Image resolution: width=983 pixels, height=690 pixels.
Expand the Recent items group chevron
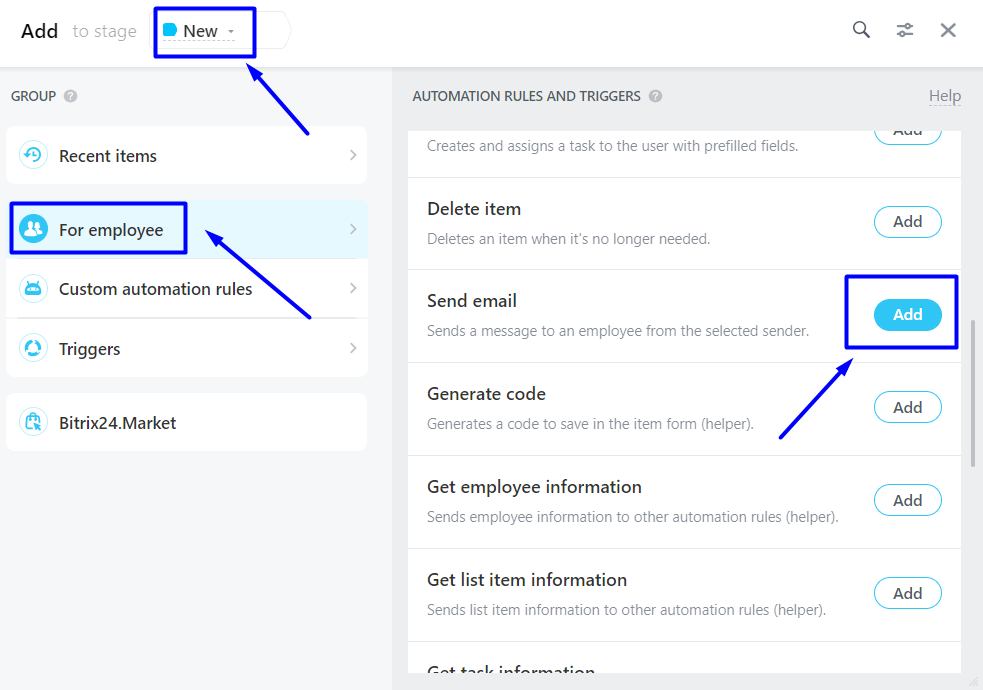point(353,155)
